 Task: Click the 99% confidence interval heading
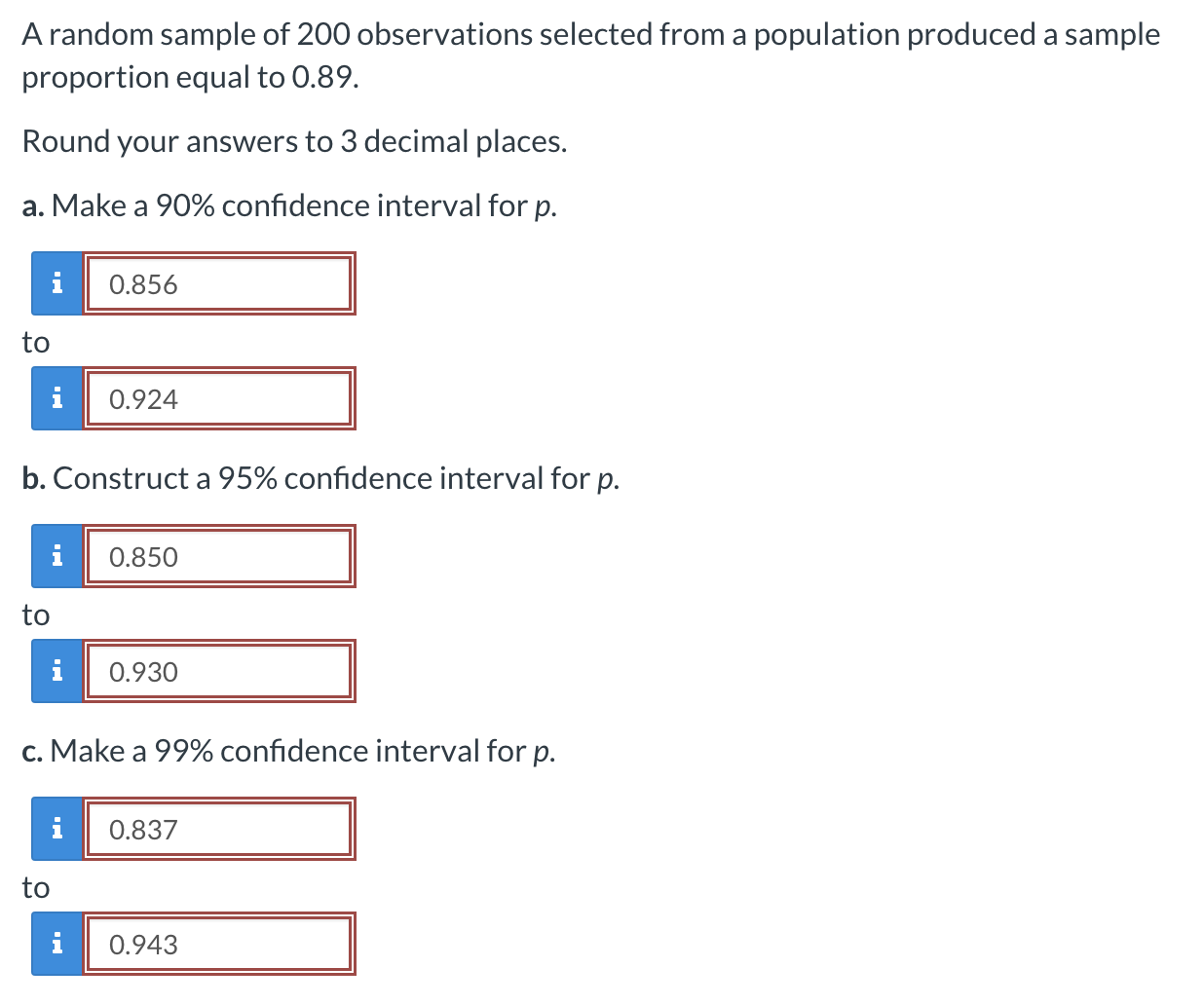(x=287, y=751)
